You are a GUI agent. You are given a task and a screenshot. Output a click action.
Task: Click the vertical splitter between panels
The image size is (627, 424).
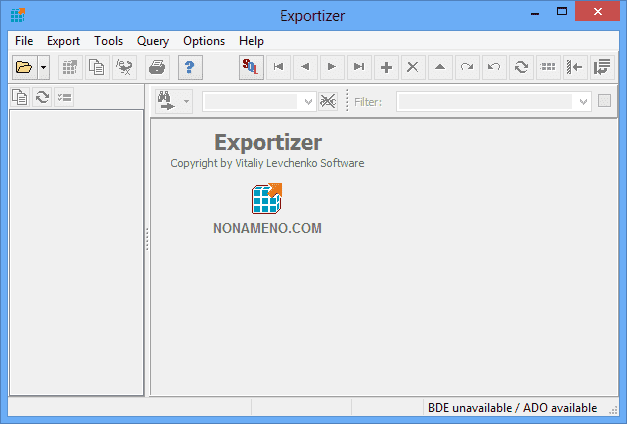[x=147, y=240]
